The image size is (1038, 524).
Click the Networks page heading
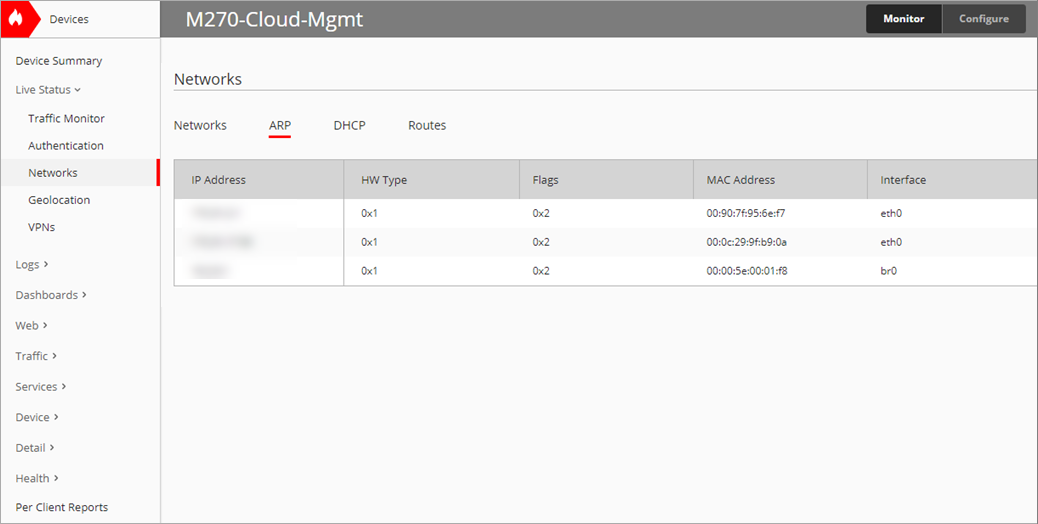[x=208, y=79]
